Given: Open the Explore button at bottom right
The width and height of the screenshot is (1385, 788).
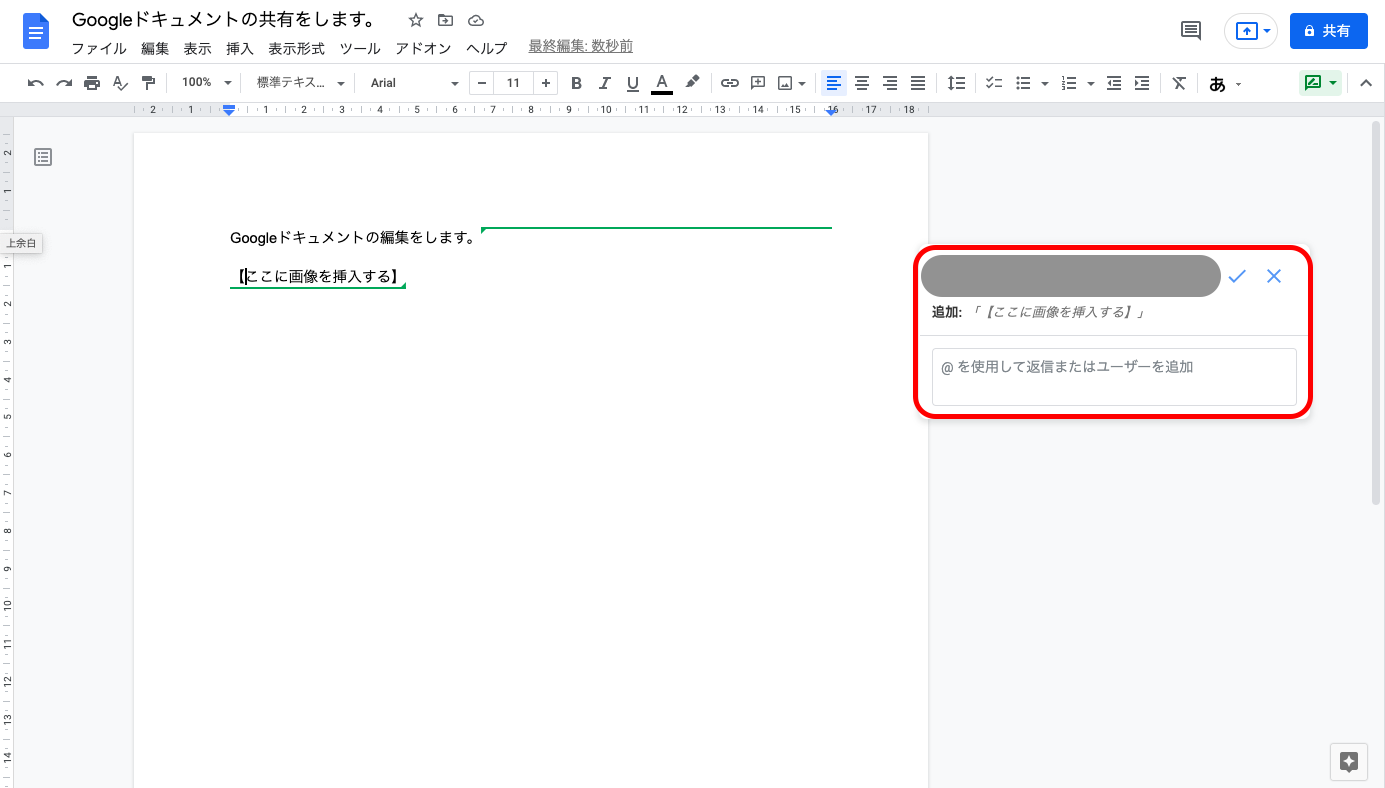Looking at the screenshot, I should coord(1348,762).
